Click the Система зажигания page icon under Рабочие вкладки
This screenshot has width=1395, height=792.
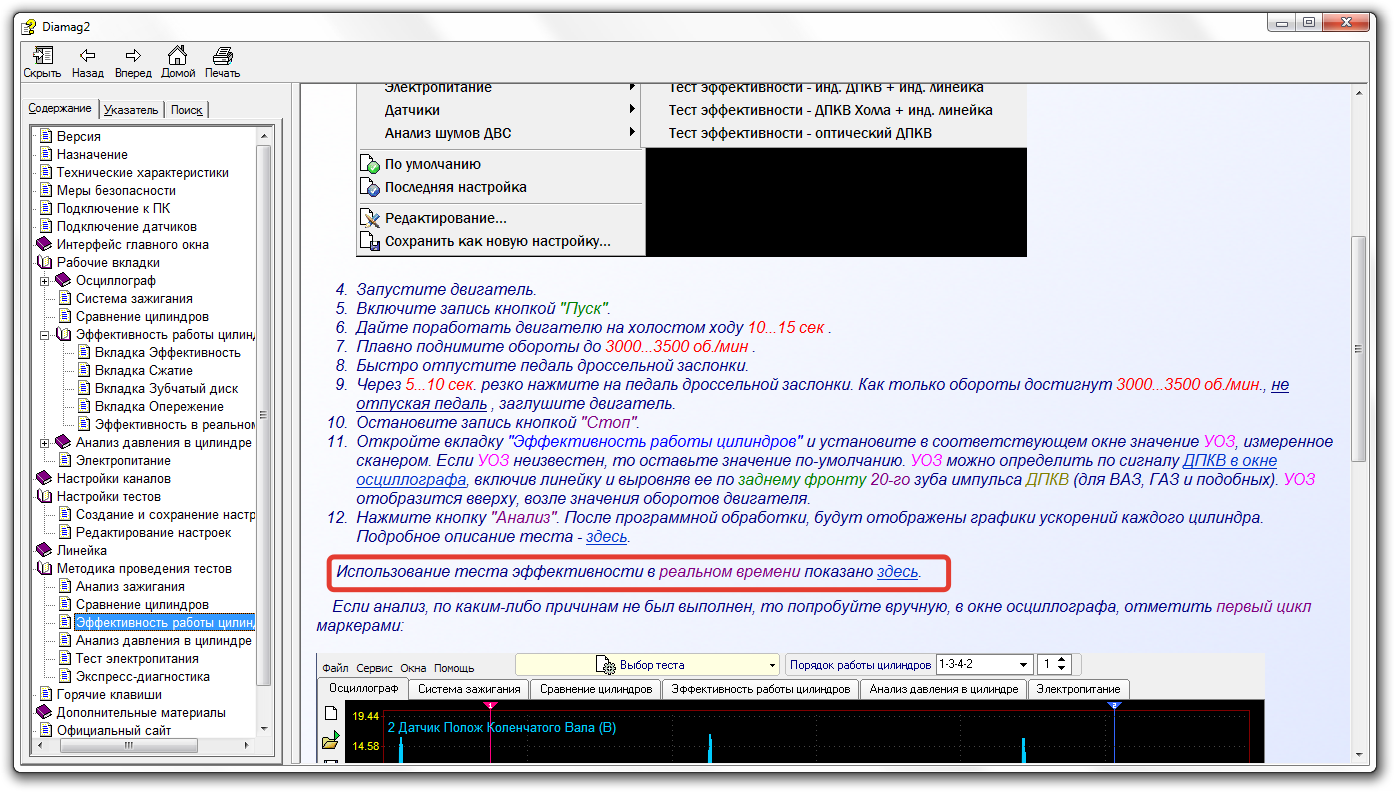[65, 298]
